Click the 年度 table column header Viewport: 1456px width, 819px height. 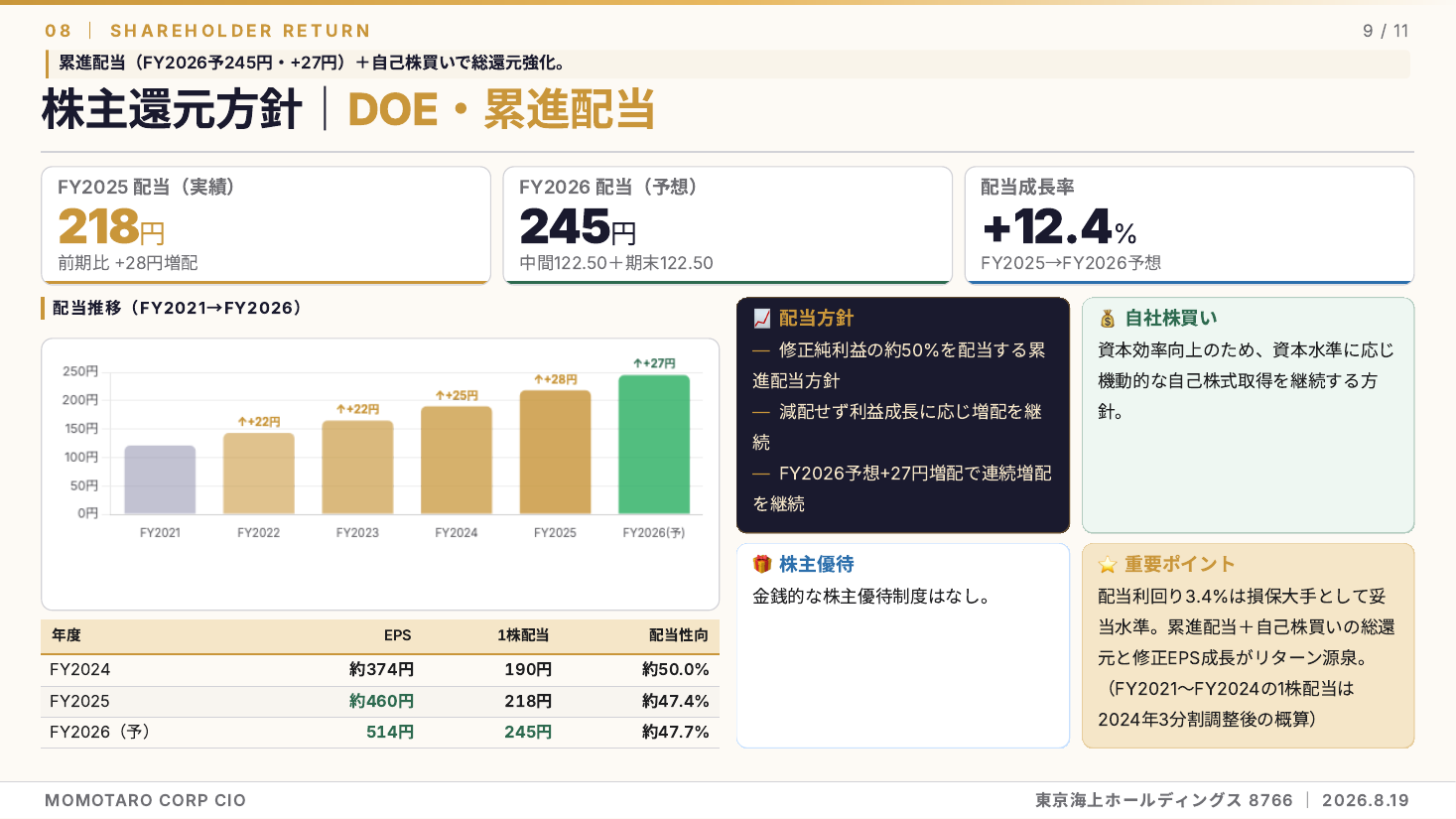coord(66,635)
